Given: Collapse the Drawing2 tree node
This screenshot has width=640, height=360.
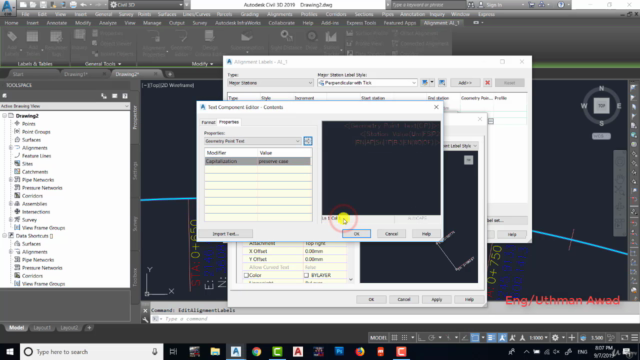Looking at the screenshot, I should tap(4, 116).
